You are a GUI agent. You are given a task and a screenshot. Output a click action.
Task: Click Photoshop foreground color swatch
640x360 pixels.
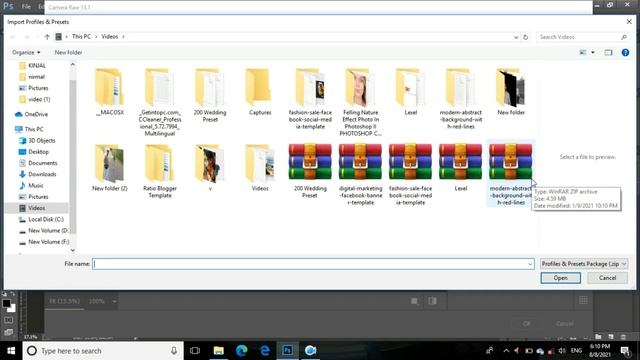click(6, 303)
